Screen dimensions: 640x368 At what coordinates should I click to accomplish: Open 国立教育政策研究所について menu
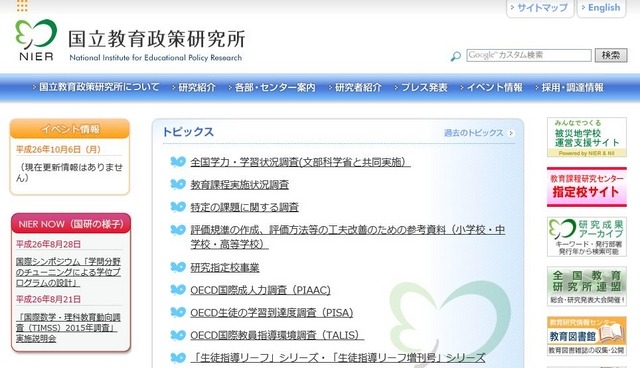(x=96, y=87)
